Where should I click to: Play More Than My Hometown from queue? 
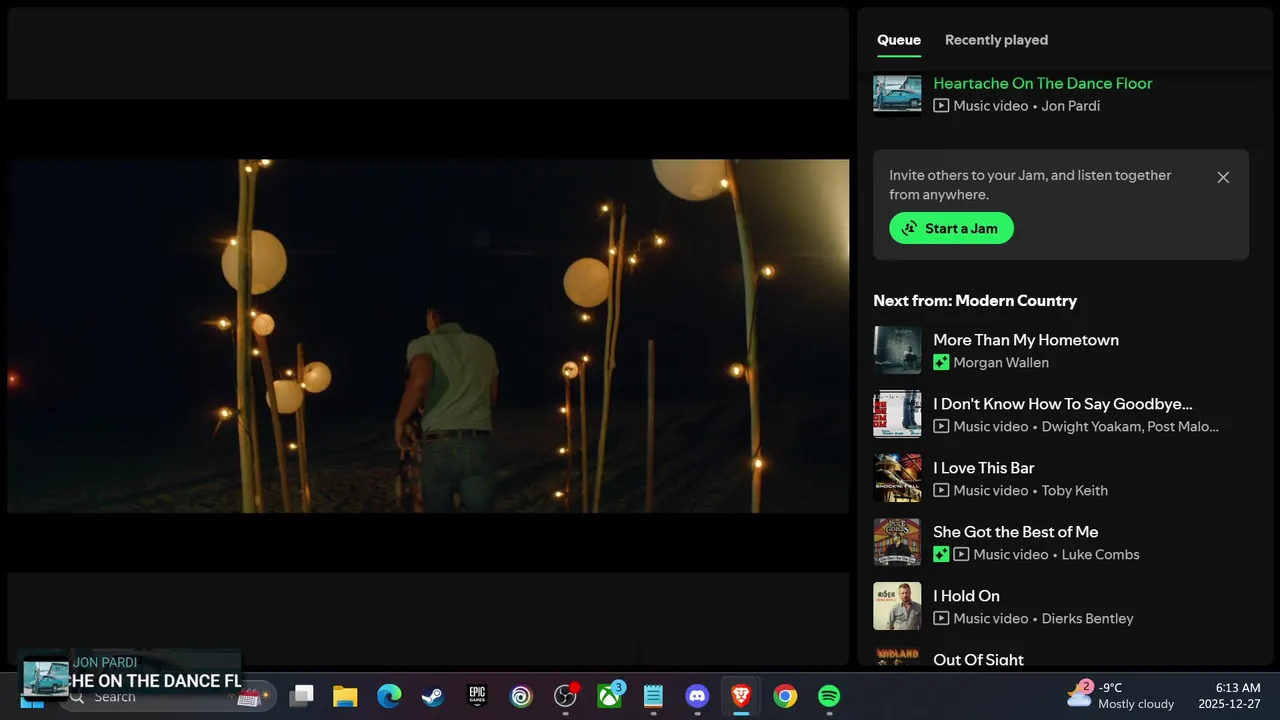1026,340
